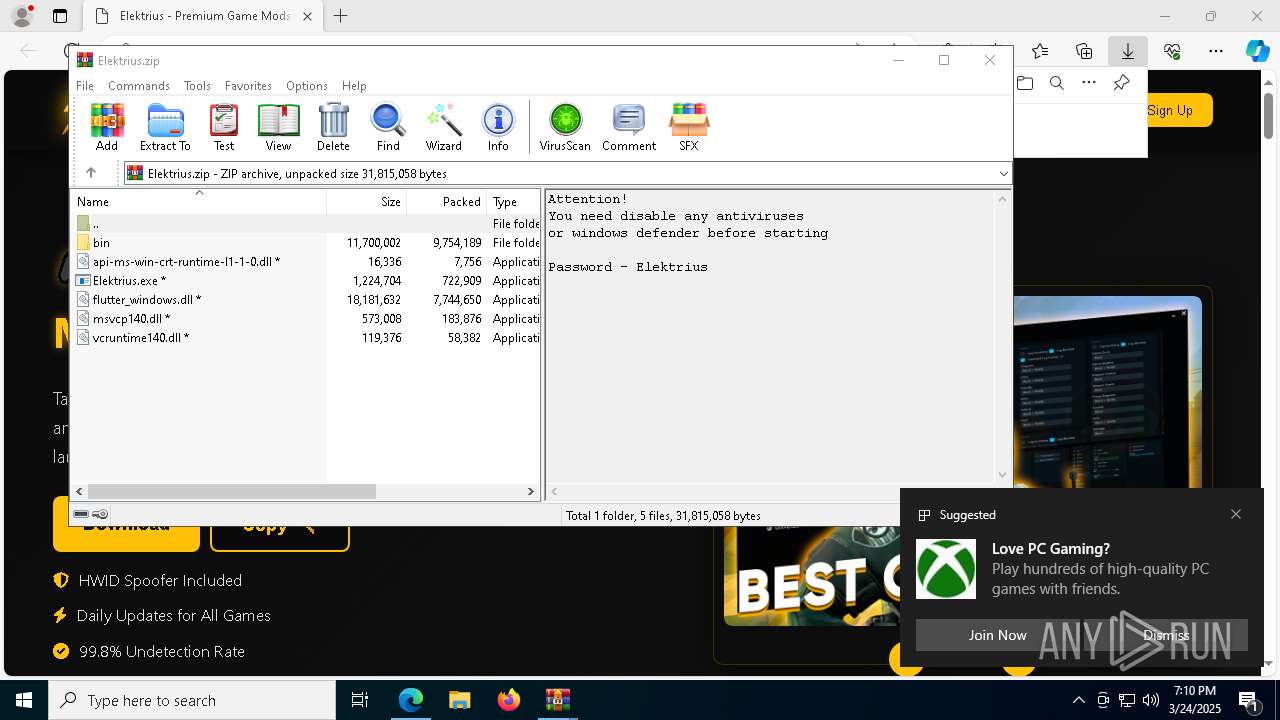1280x720 pixels.
Task: Click the Comment toolbar icon
Action: coord(629,127)
